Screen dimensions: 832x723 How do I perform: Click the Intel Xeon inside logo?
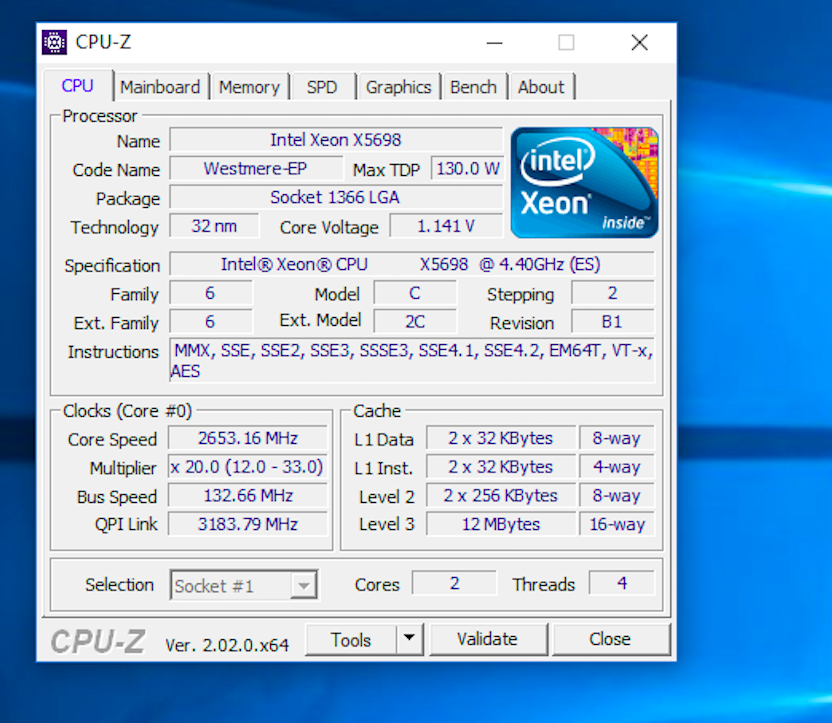pos(584,182)
